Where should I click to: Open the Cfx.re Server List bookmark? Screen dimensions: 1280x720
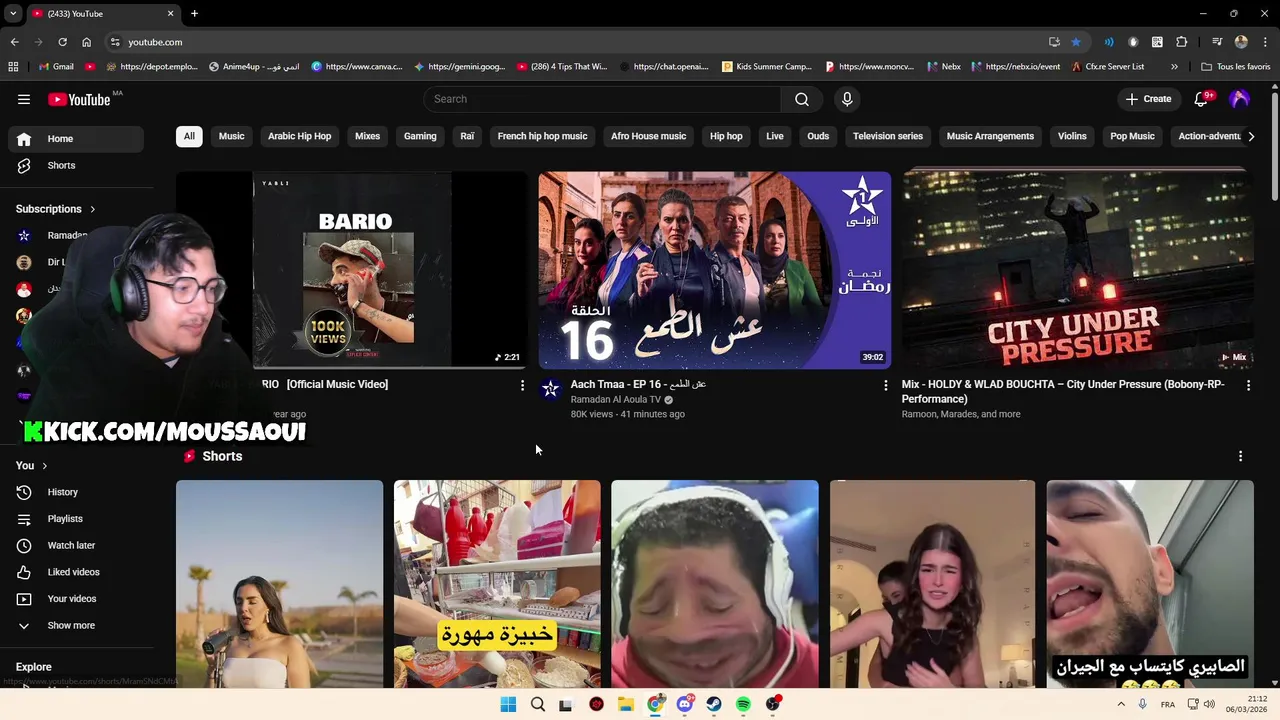(x=1107, y=67)
